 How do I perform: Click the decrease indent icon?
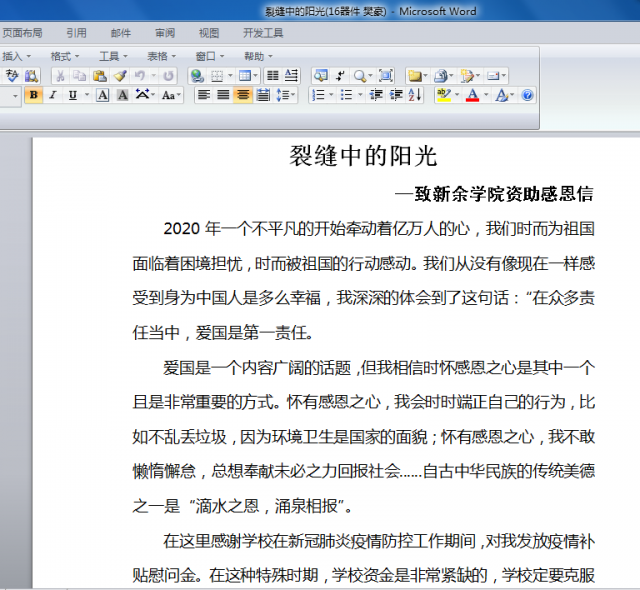377,96
